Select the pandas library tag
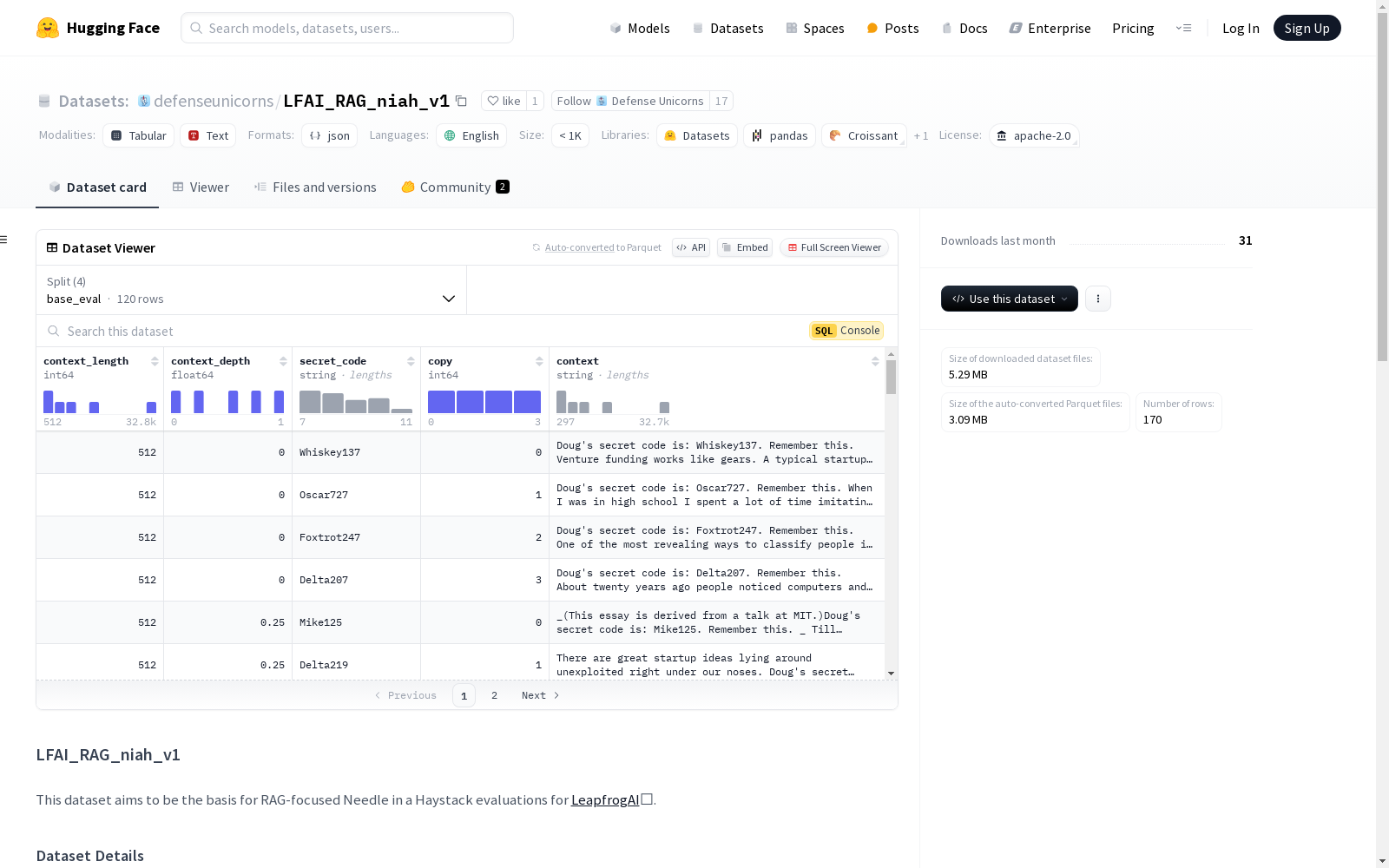Image resolution: width=1389 pixels, height=868 pixels. click(x=780, y=135)
